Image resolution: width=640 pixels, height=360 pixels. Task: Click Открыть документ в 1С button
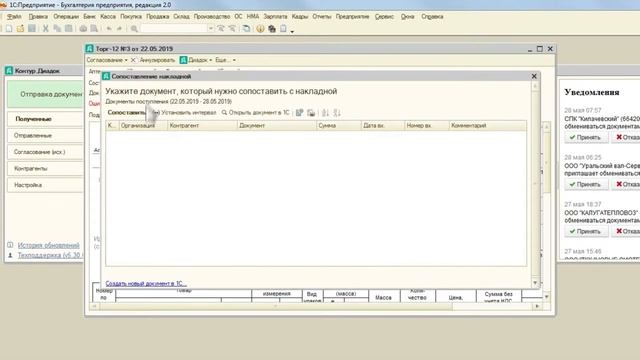tap(256, 113)
